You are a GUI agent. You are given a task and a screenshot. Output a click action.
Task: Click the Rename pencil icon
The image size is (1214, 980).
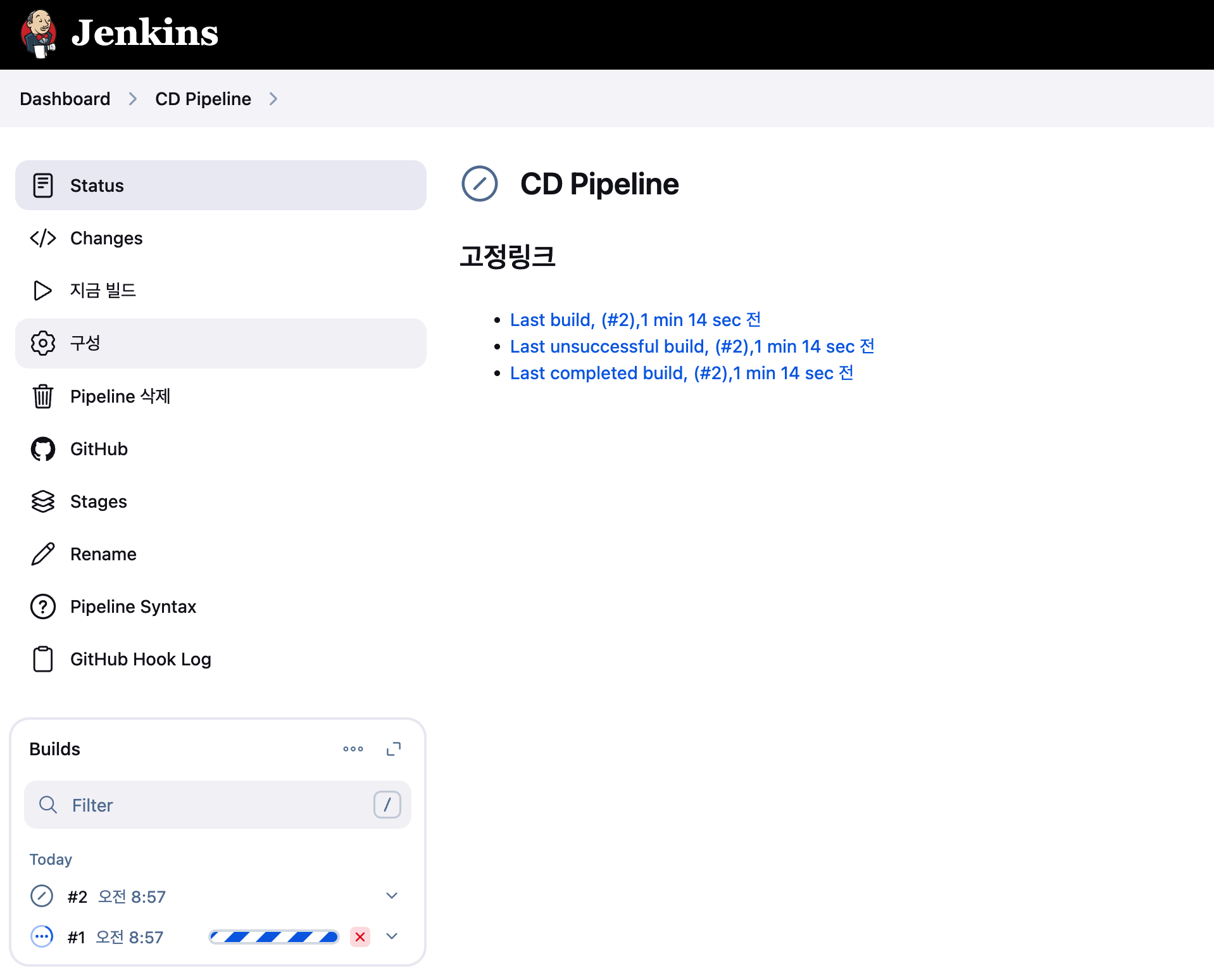point(42,554)
